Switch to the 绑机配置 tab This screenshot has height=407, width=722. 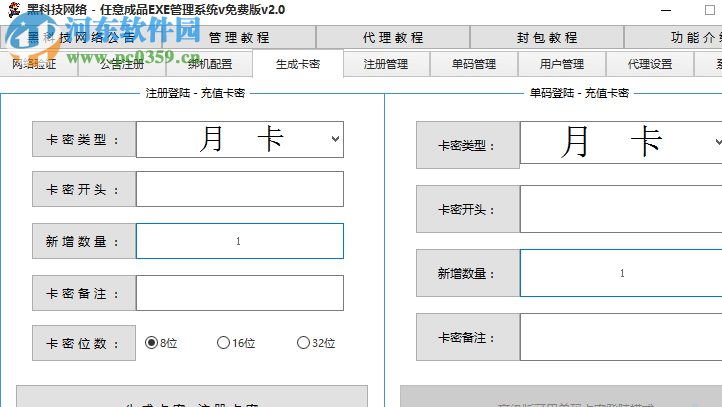coord(210,64)
